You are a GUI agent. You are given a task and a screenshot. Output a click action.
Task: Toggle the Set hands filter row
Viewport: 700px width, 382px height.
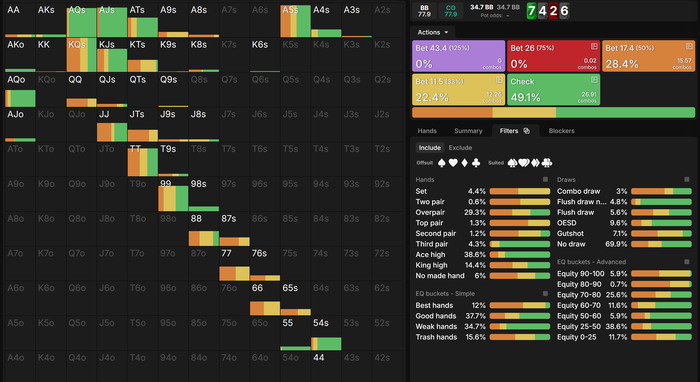click(483, 191)
